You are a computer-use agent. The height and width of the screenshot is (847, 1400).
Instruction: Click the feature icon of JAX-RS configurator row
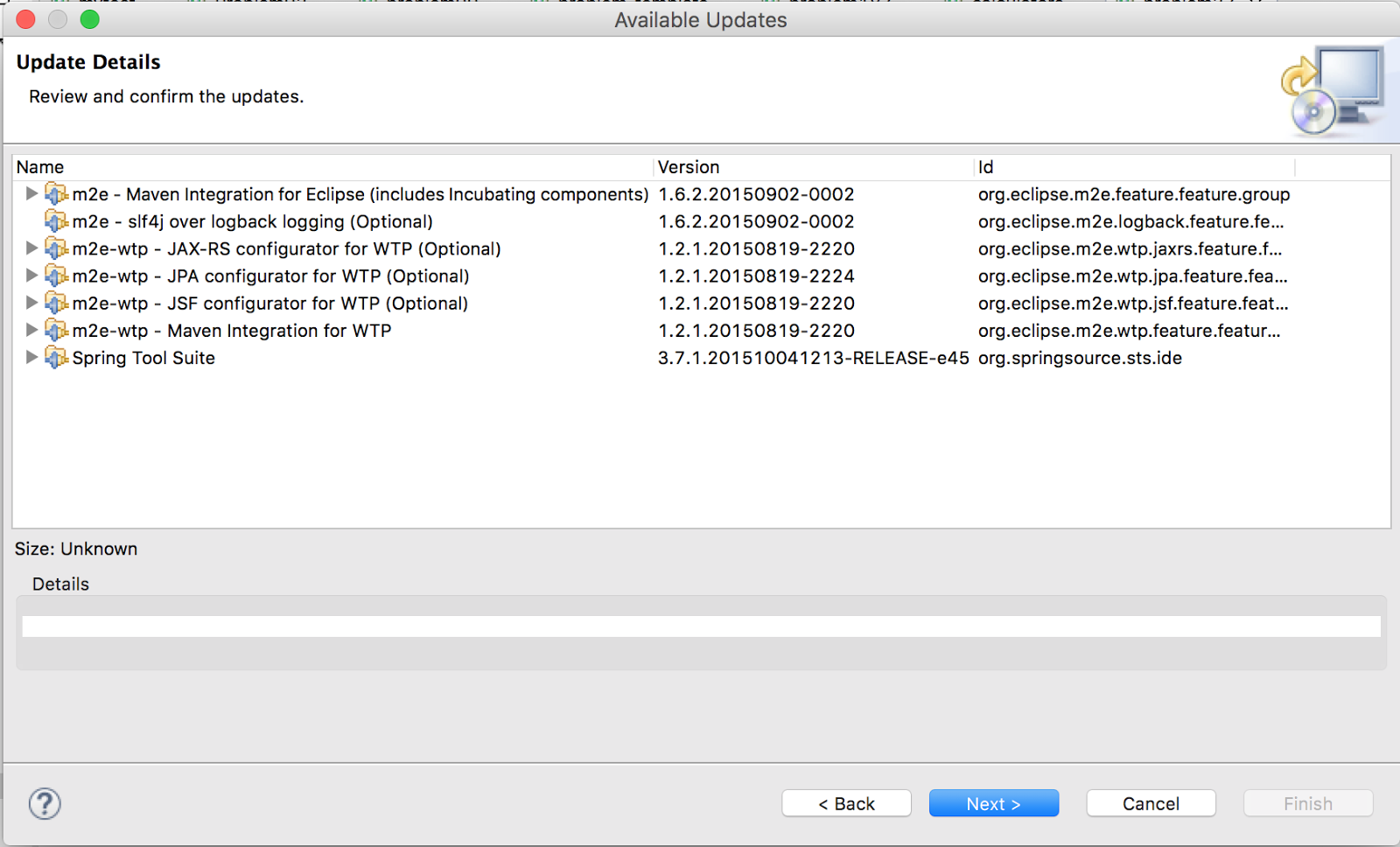tap(57, 248)
